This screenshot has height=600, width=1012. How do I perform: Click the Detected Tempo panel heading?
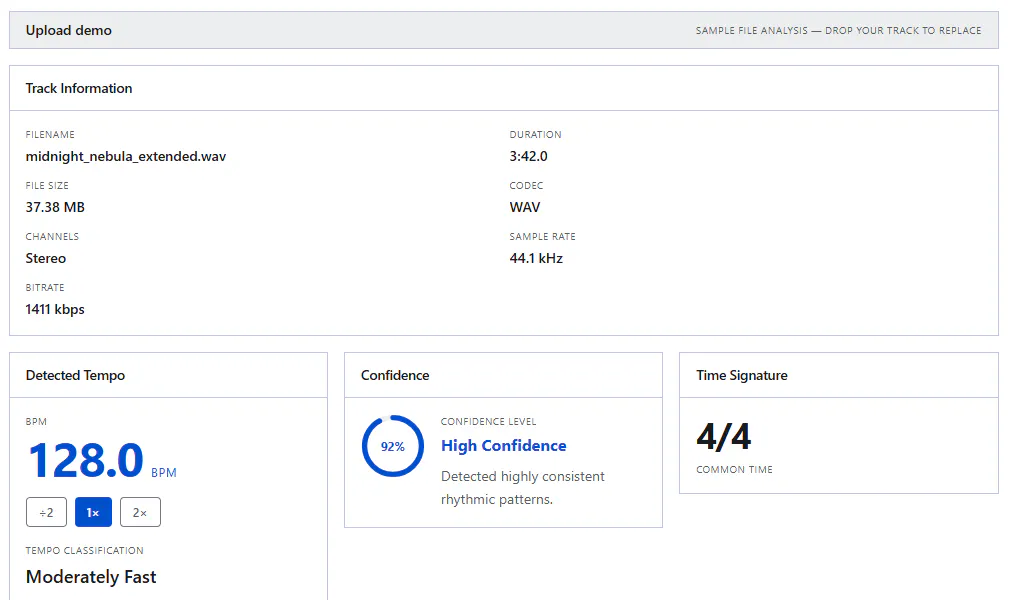click(76, 375)
